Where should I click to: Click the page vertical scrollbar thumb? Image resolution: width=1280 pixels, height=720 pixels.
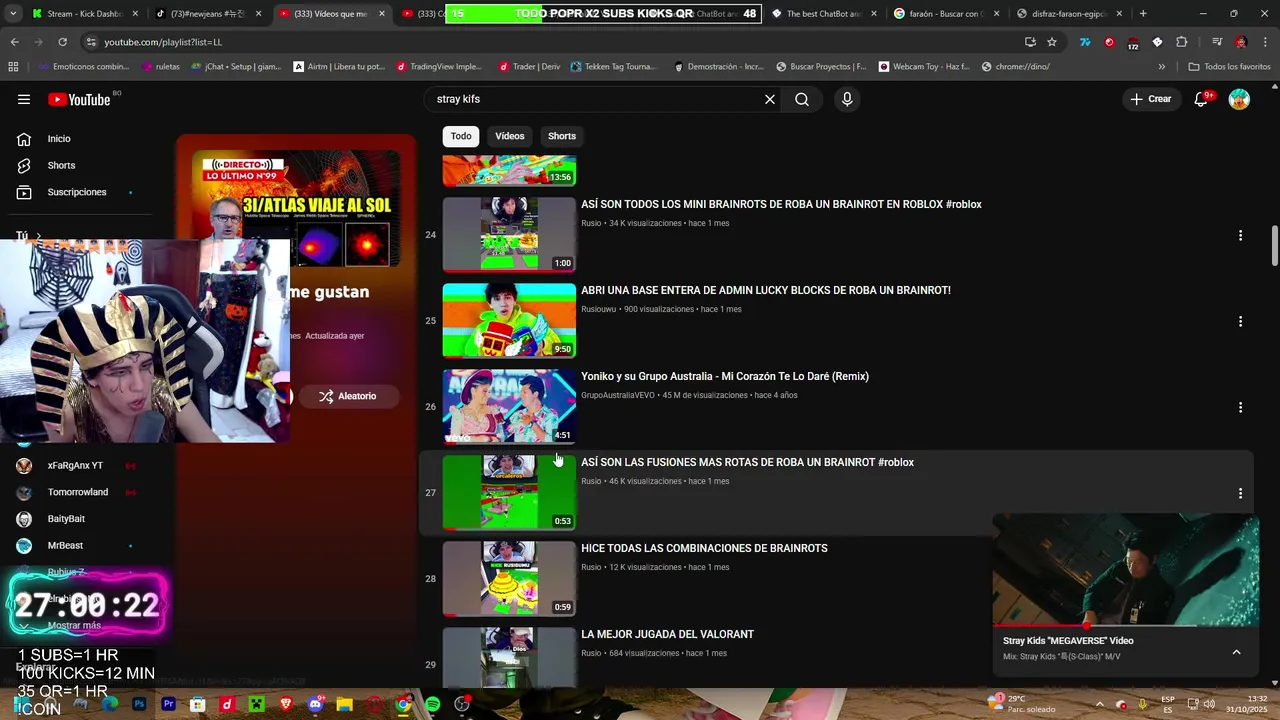(1274, 246)
